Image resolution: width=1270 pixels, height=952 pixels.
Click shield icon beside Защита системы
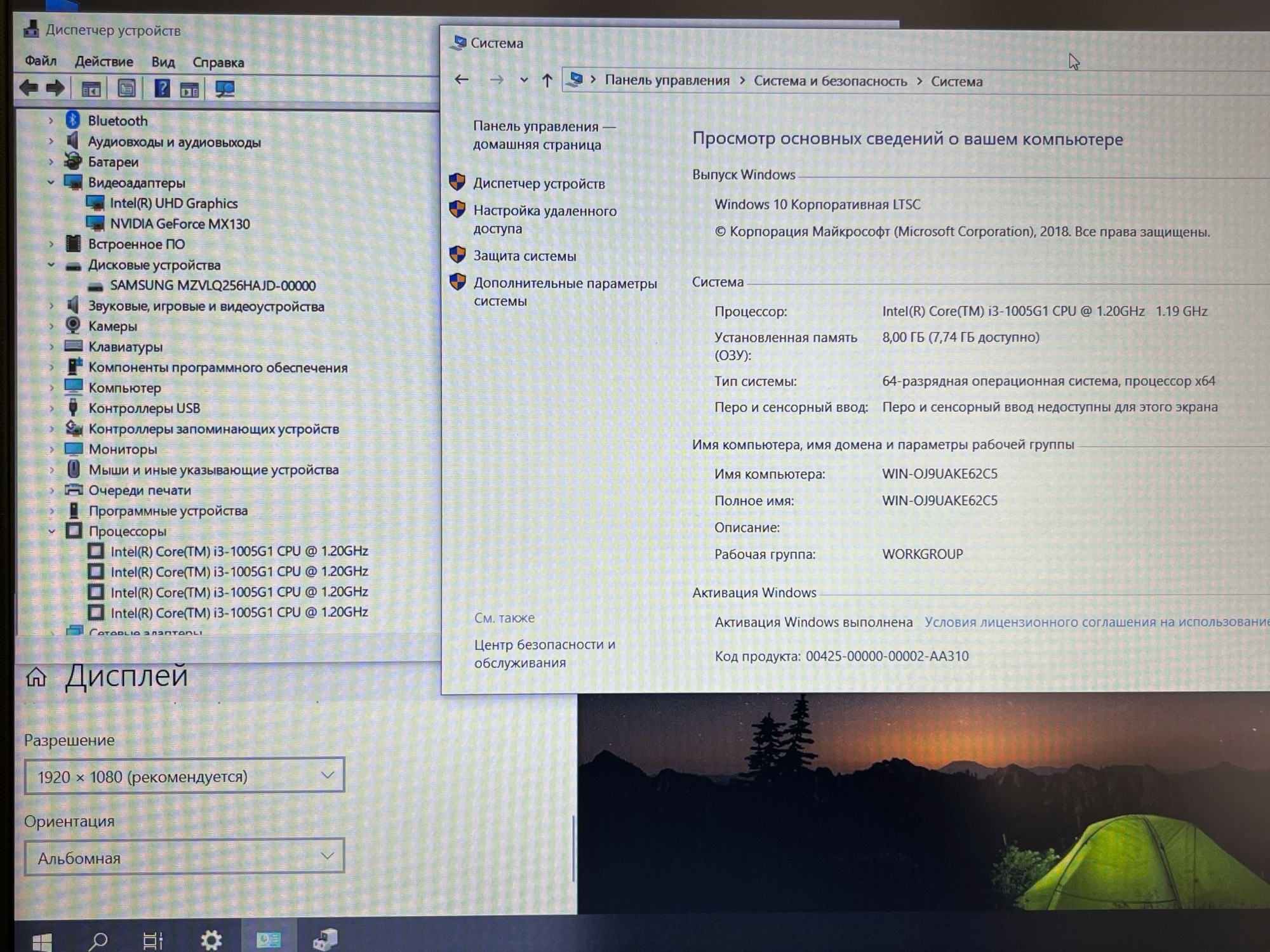[457, 255]
